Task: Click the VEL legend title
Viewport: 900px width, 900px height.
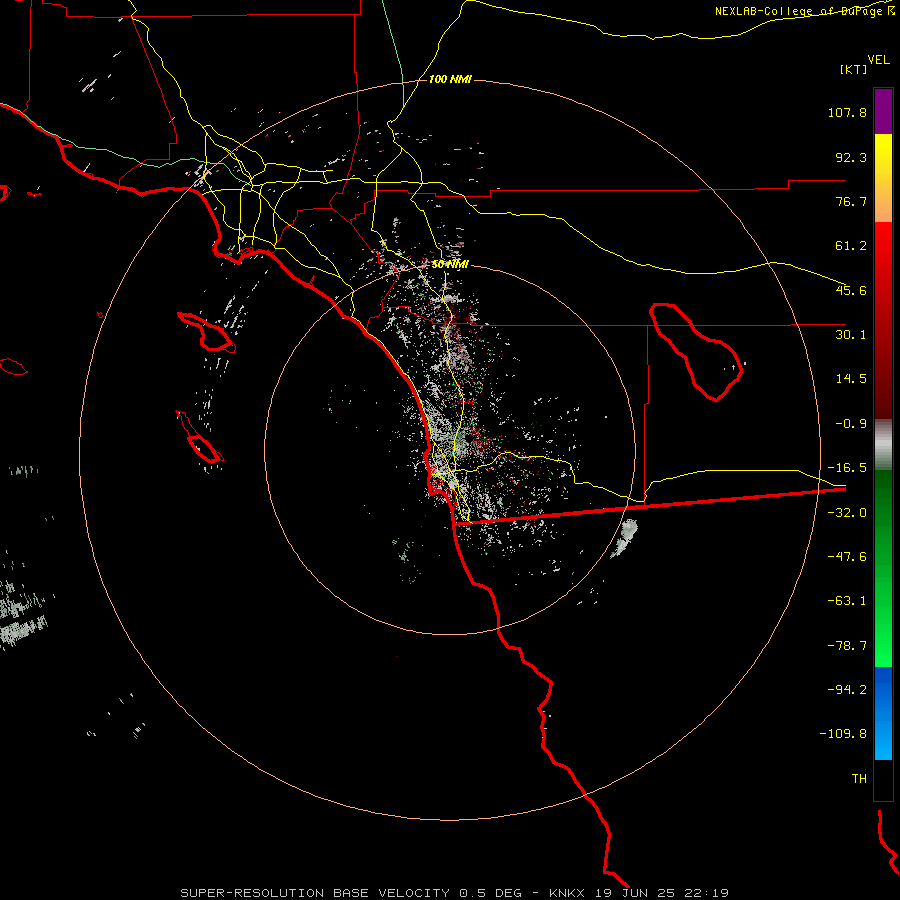Action: coord(878,59)
